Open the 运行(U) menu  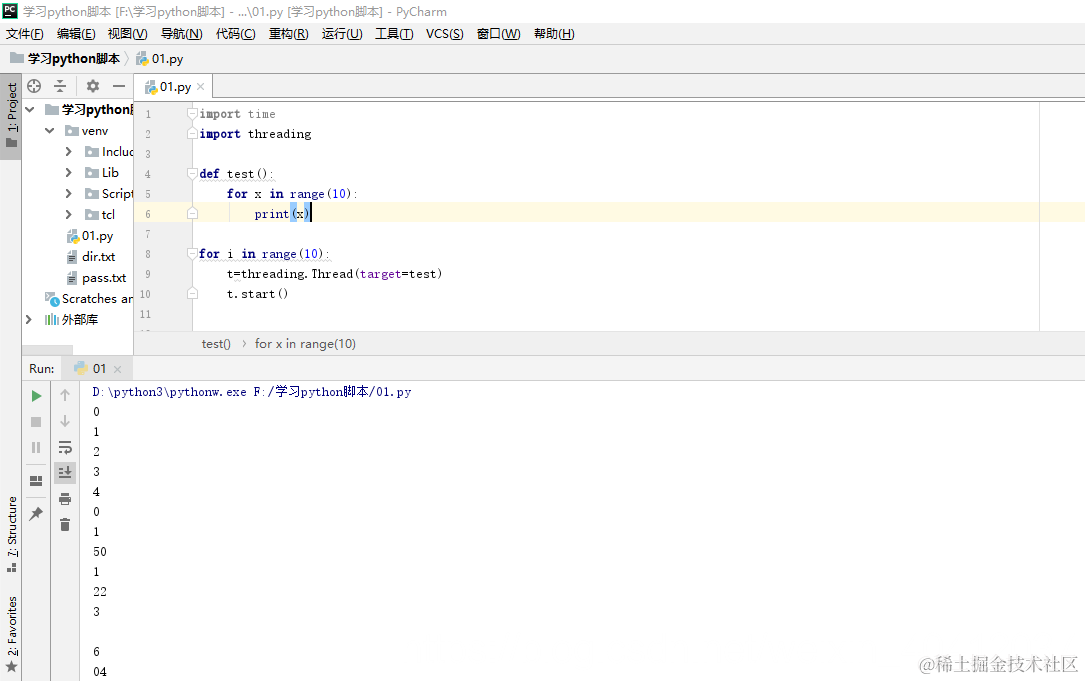tap(342, 34)
